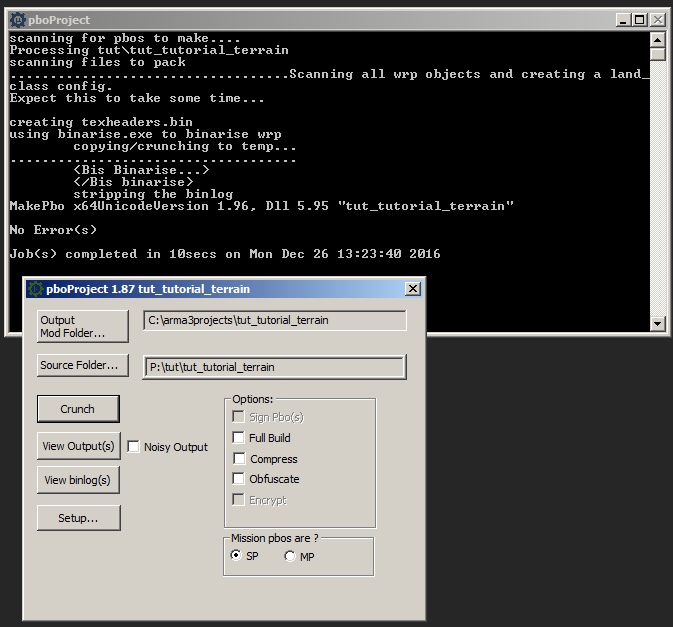
Task: Check the Obfuscate option
Action: 238,479
